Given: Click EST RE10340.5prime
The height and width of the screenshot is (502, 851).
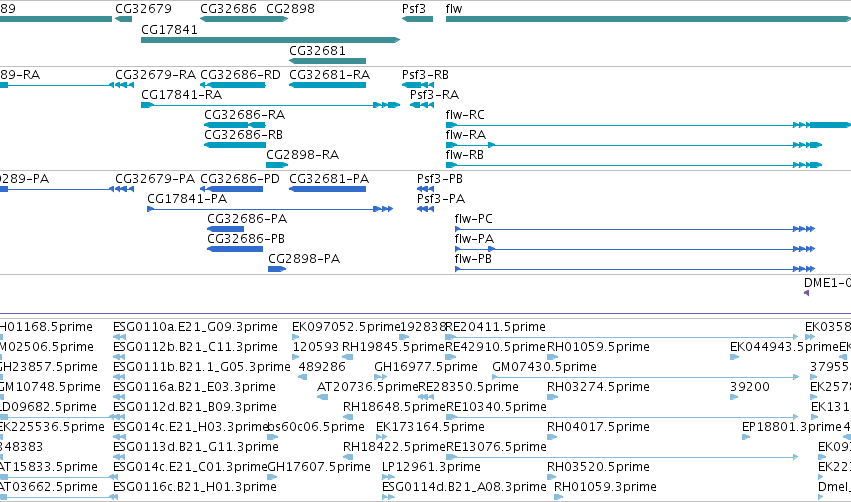Looking at the screenshot, I should (496, 408).
